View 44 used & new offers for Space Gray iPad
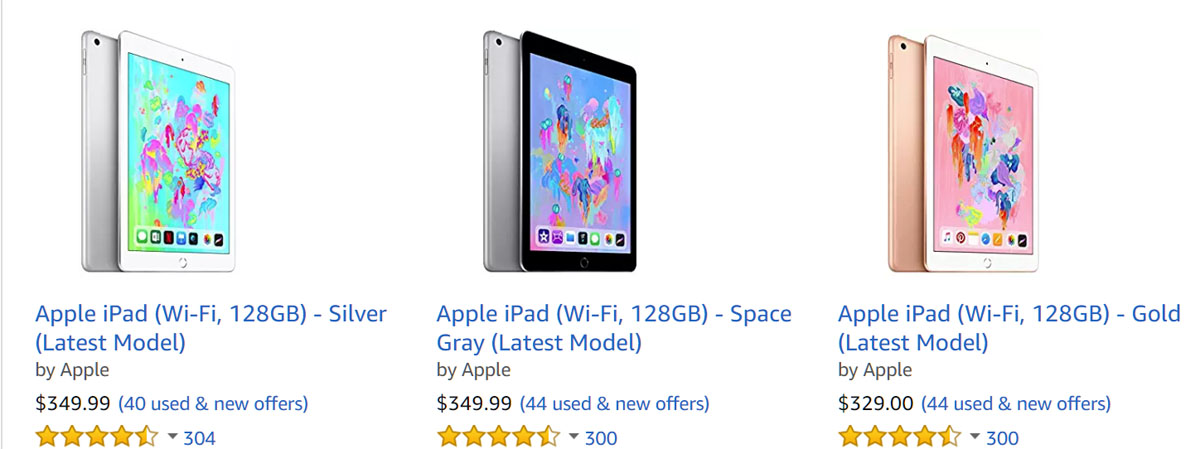The width and height of the screenshot is (1200, 449). (x=614, y=404)
